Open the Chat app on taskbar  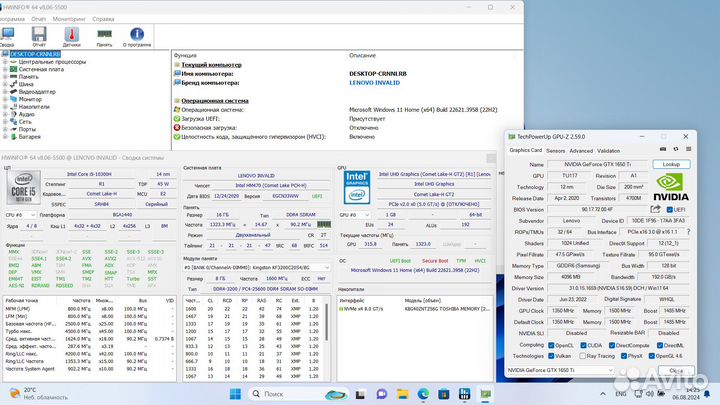click(381, 394)
